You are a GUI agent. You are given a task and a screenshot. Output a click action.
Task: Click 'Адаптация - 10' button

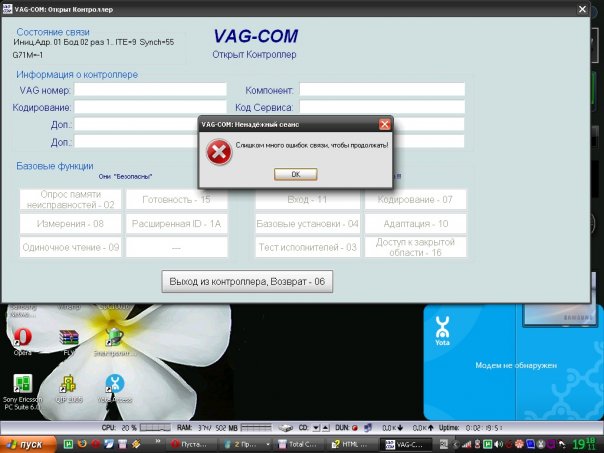point(415,224)
